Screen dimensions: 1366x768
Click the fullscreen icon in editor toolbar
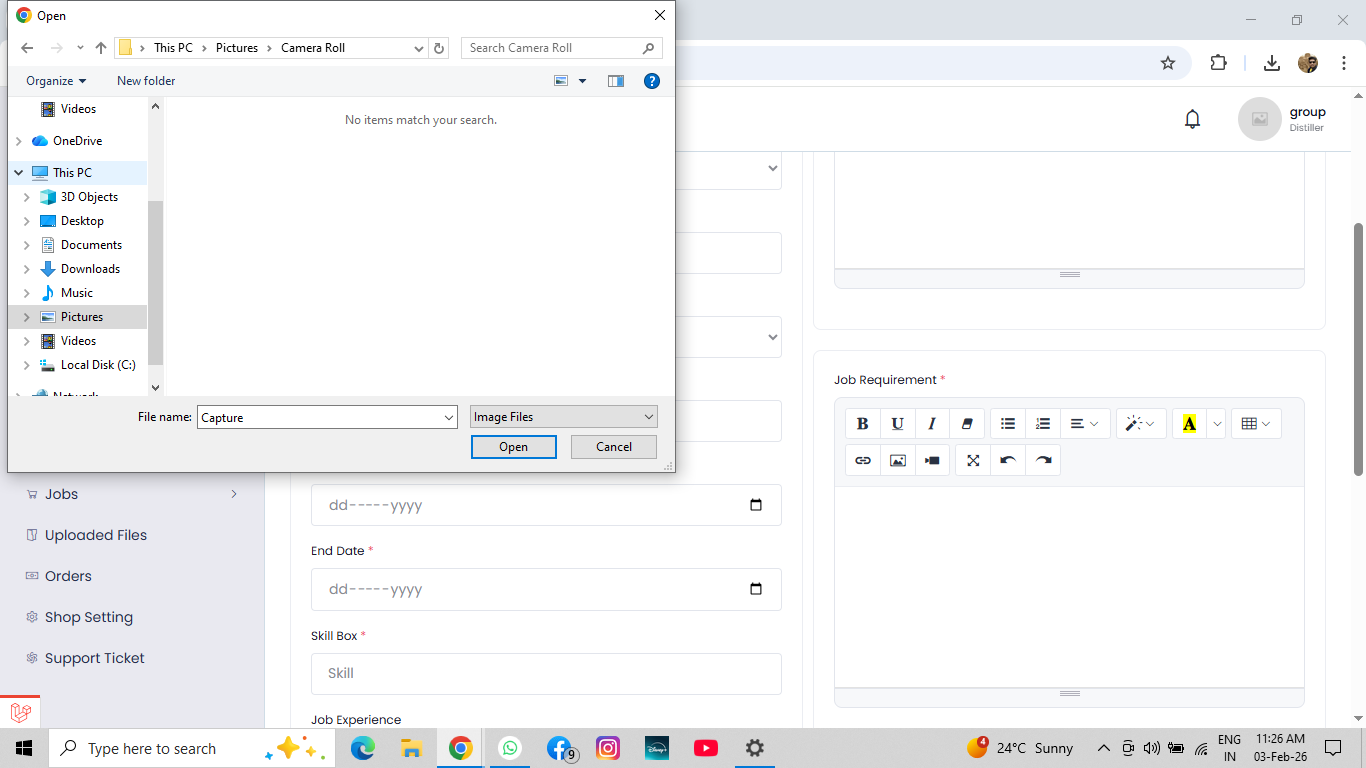tap(972, 460)
